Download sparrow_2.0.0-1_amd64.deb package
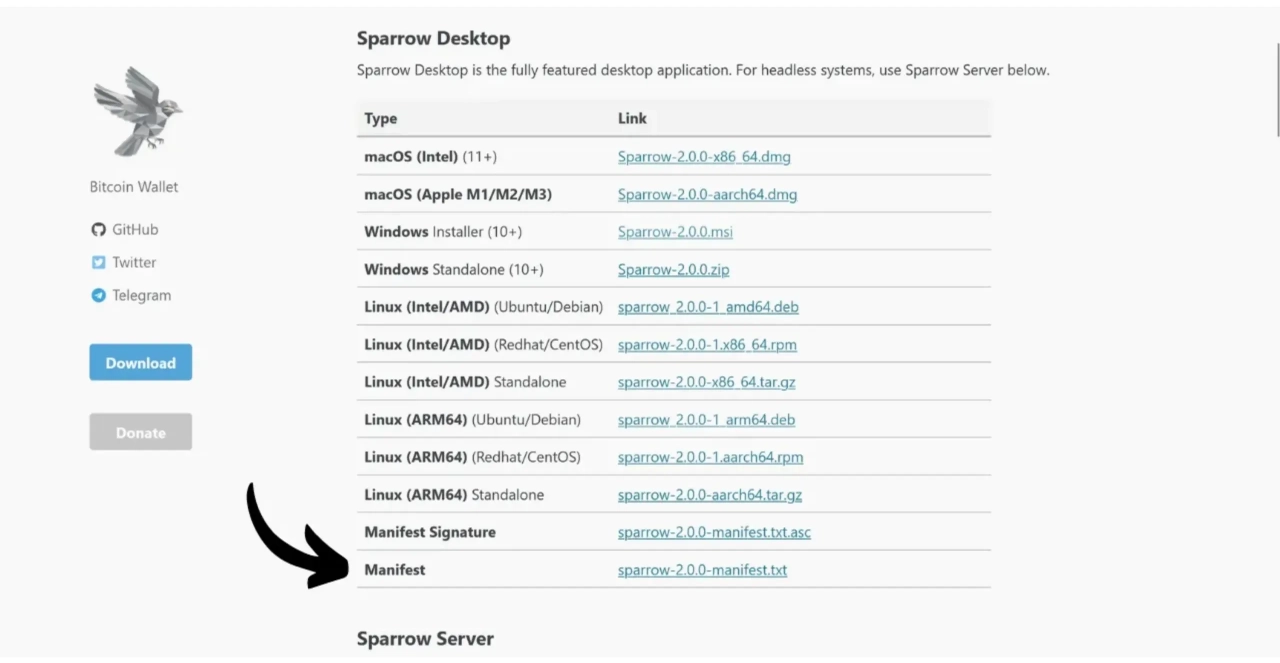Viewport: 1280px width, 663px height. click(x=708, y=307)
